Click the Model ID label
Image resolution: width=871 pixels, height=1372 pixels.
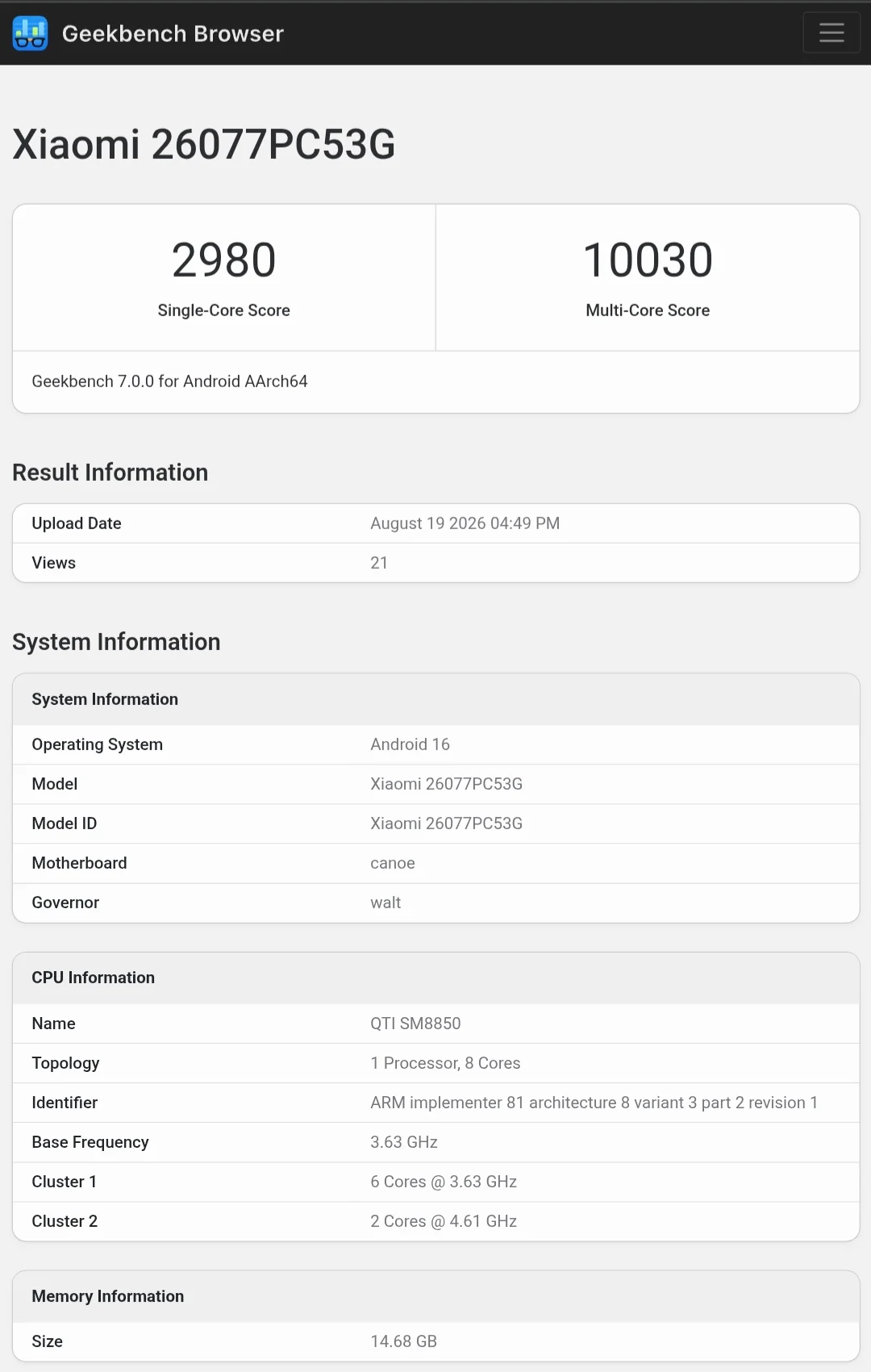click(x=65, y=824)
